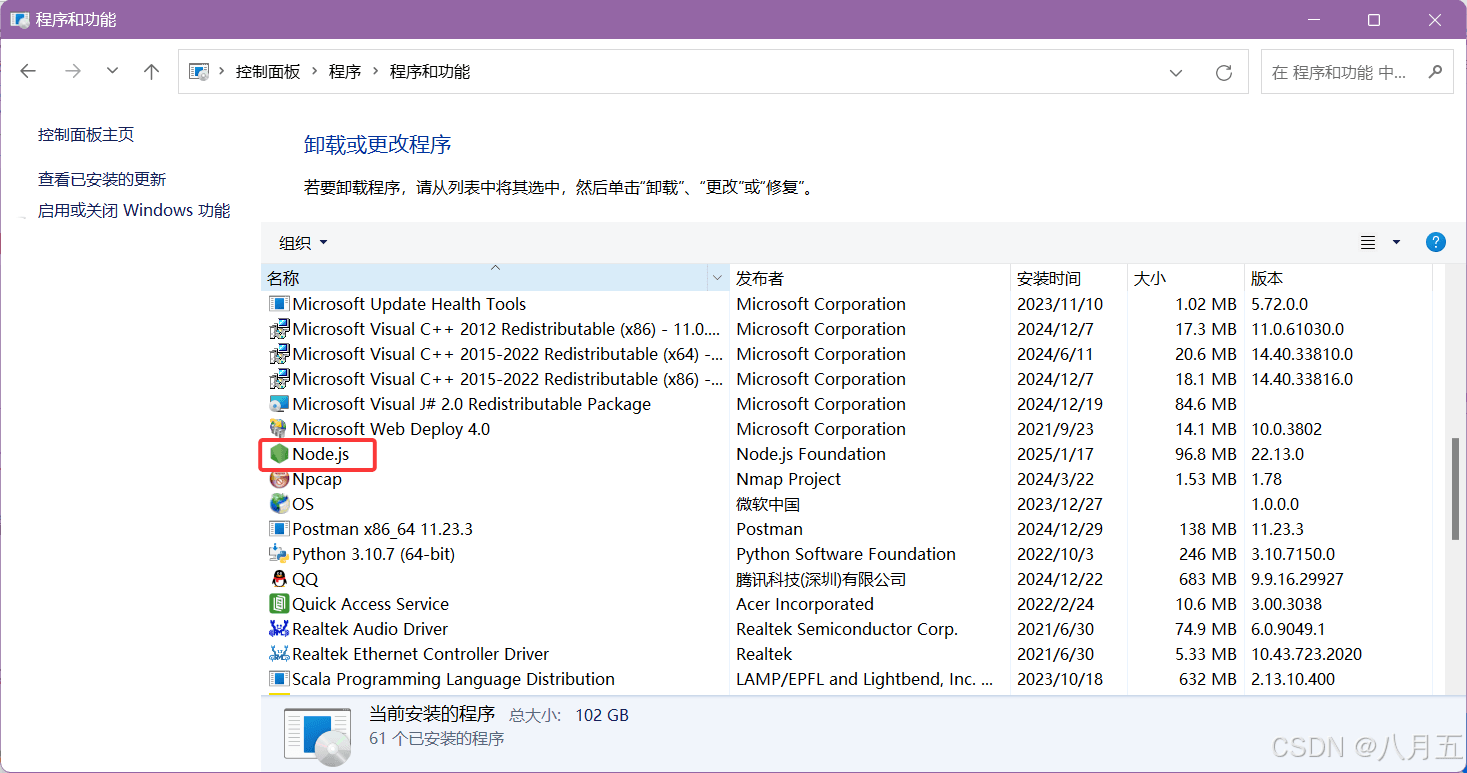Screen dimensions: 1467x773
Task: Select the 微软中国 publisher cell
Action: pyautogui.click(x=768, y=504)
